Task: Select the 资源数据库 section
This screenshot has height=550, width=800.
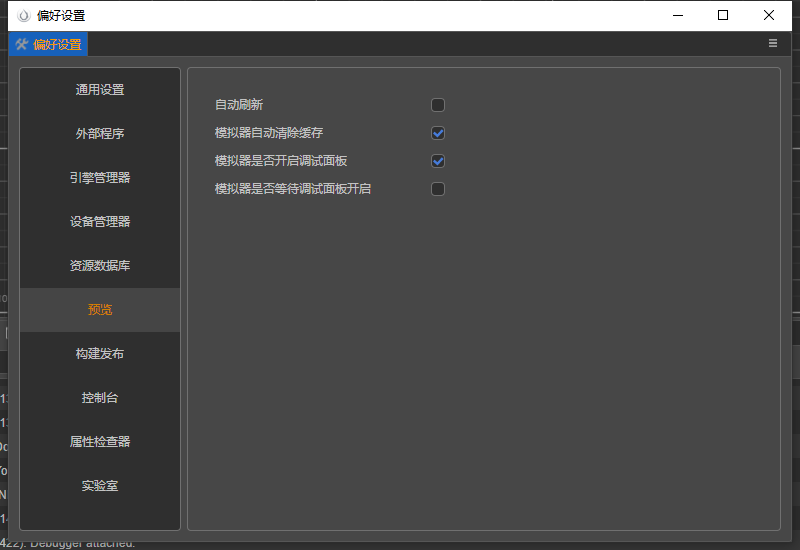Action: click(x=100, y=265)
